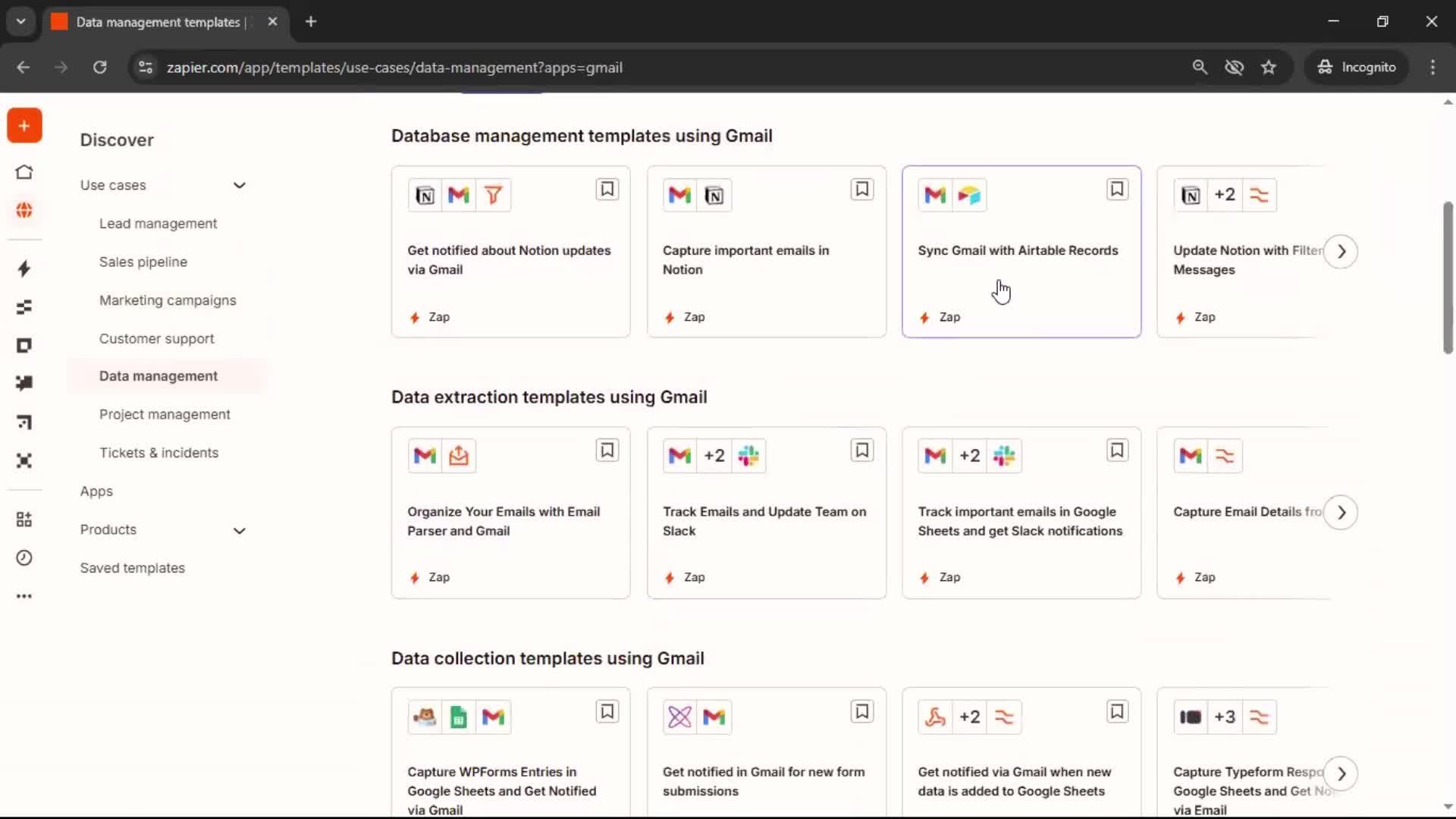This screenshot has height=819, width=1456.
Task: Open the Interfaces icon in left rail
Action: [x=24, y=346]
